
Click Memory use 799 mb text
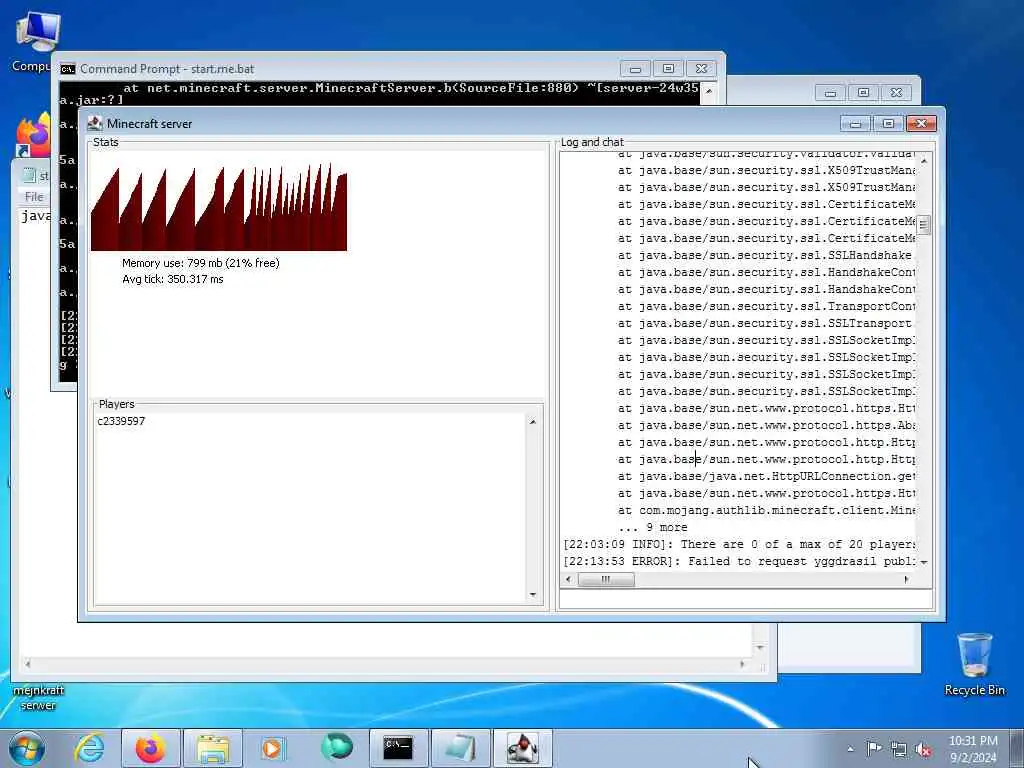200,263
